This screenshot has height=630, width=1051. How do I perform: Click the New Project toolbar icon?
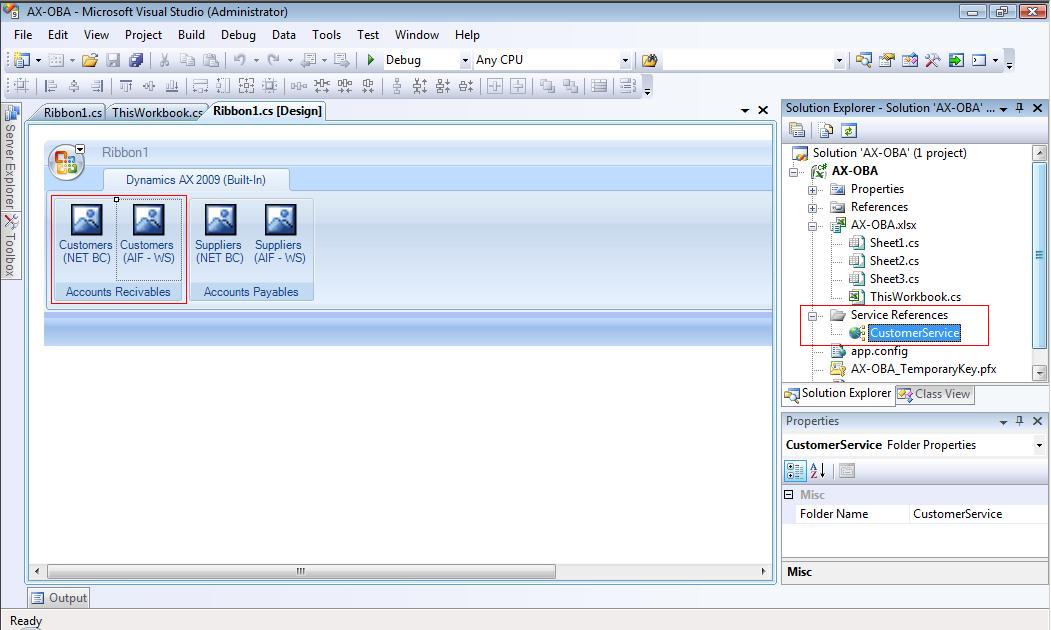22,60
